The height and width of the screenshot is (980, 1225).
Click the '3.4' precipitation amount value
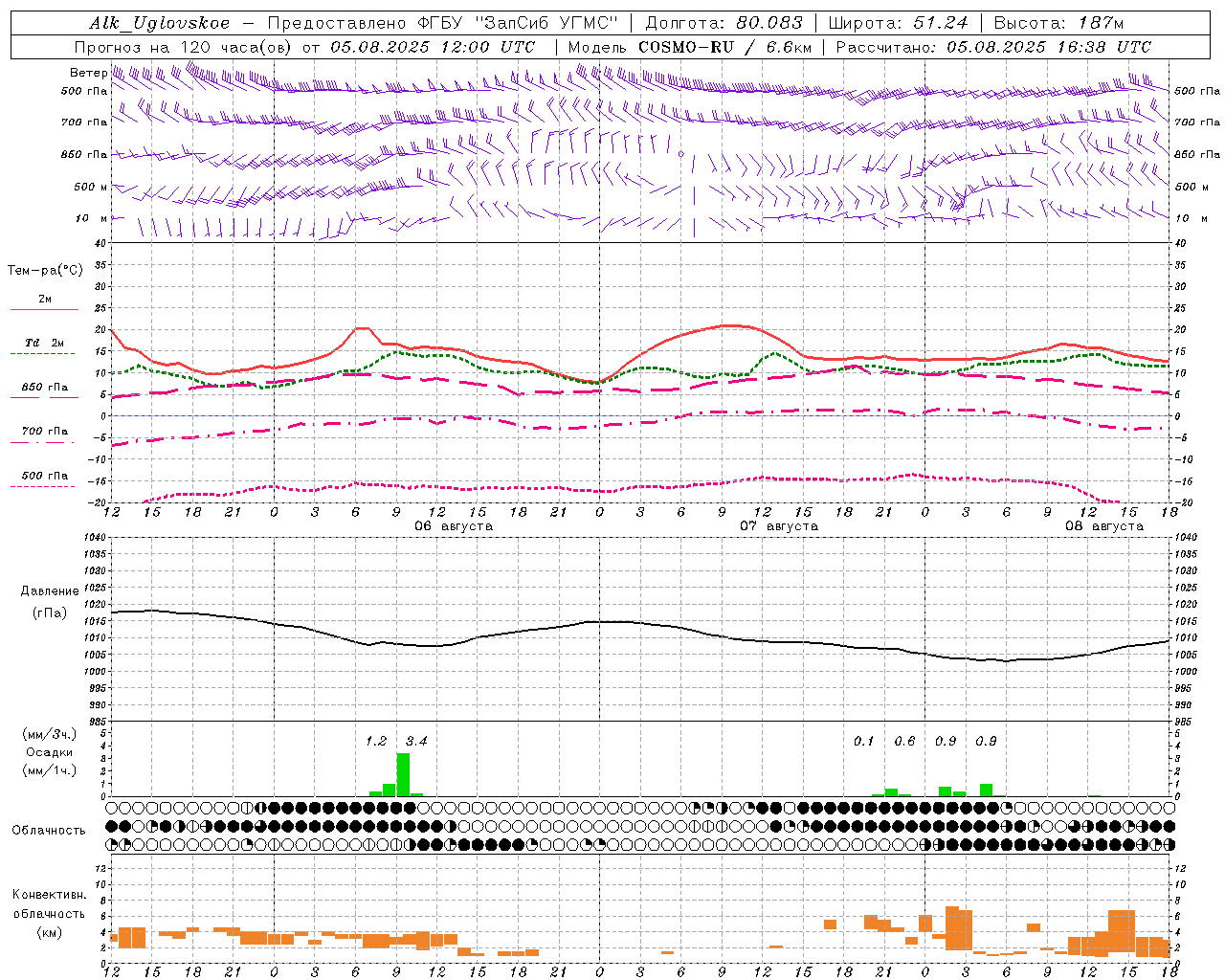click(x=416, y=741)
